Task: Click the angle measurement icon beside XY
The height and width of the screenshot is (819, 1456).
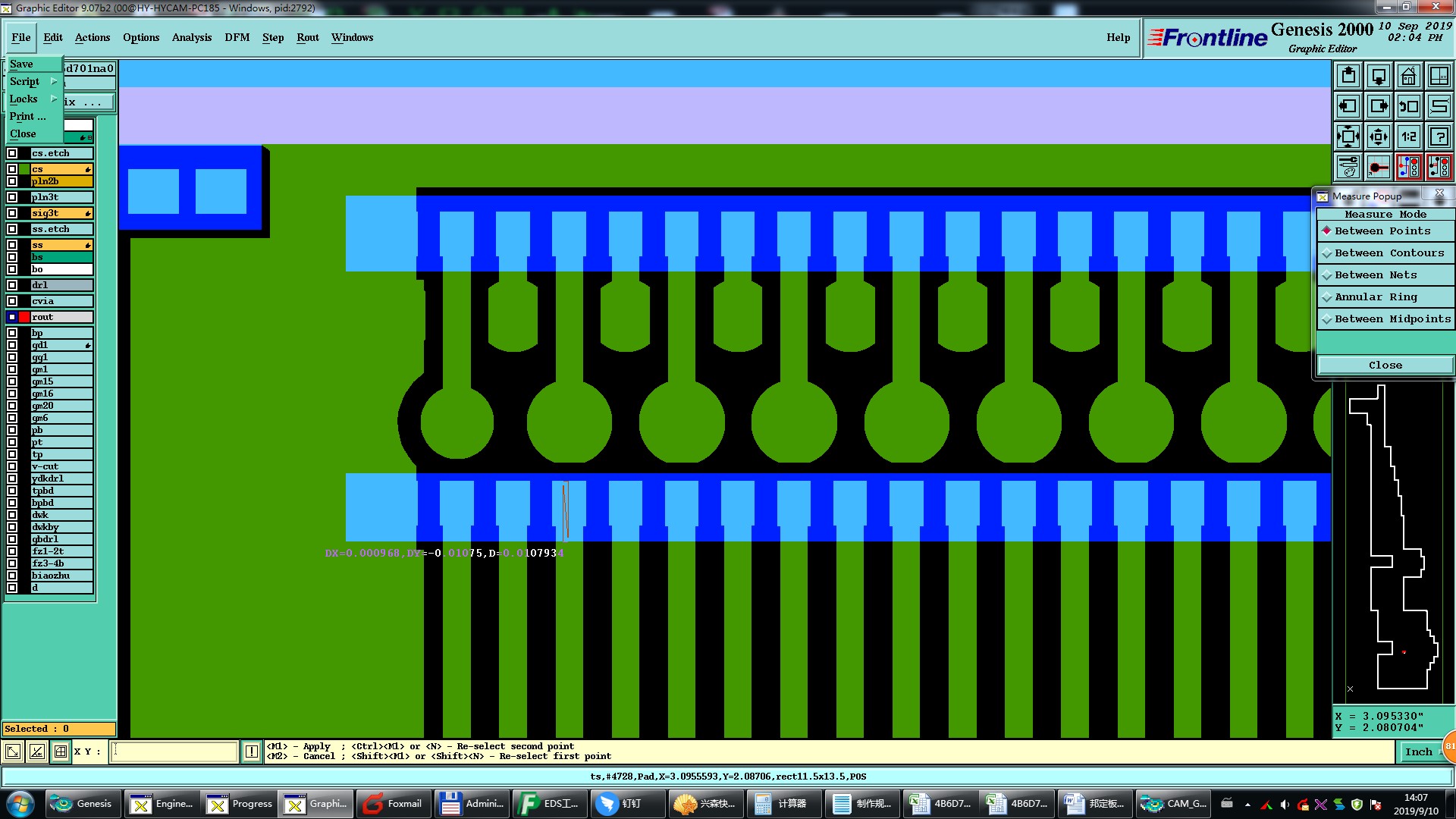Action: click(36, 752)
